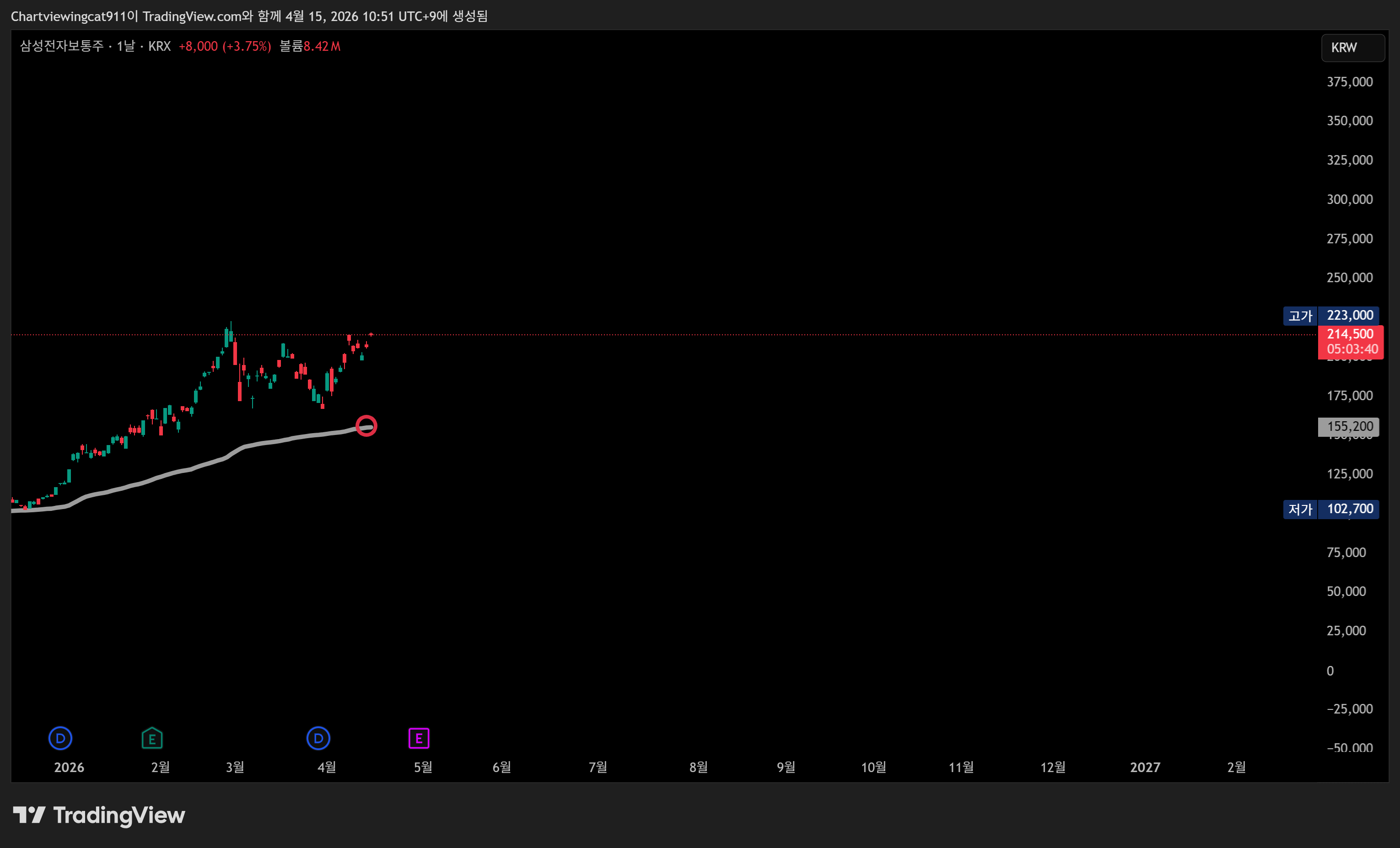This screenshot has width=1400, height=848.
Task: Click the green earnings E marker
Action: pos(152,738)
